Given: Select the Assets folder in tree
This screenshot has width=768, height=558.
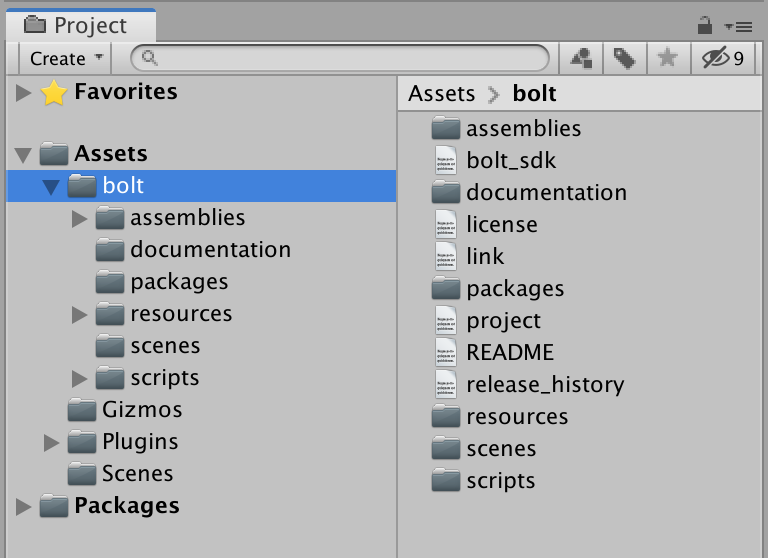Looking at the screenshot, I should click(111, 154).
